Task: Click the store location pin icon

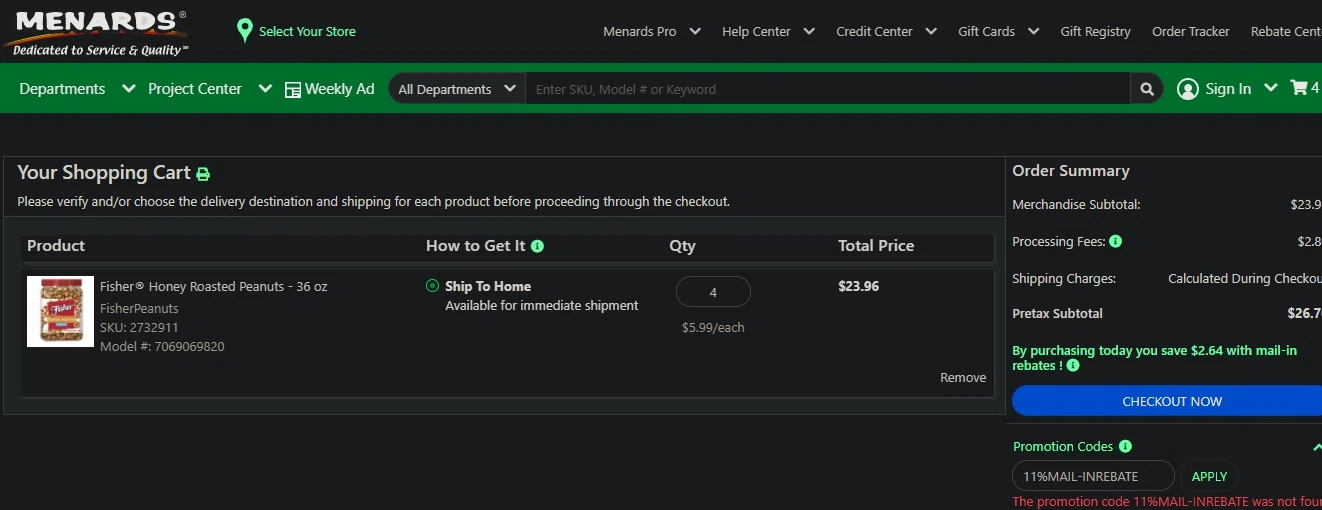Action: pos(245,31)
